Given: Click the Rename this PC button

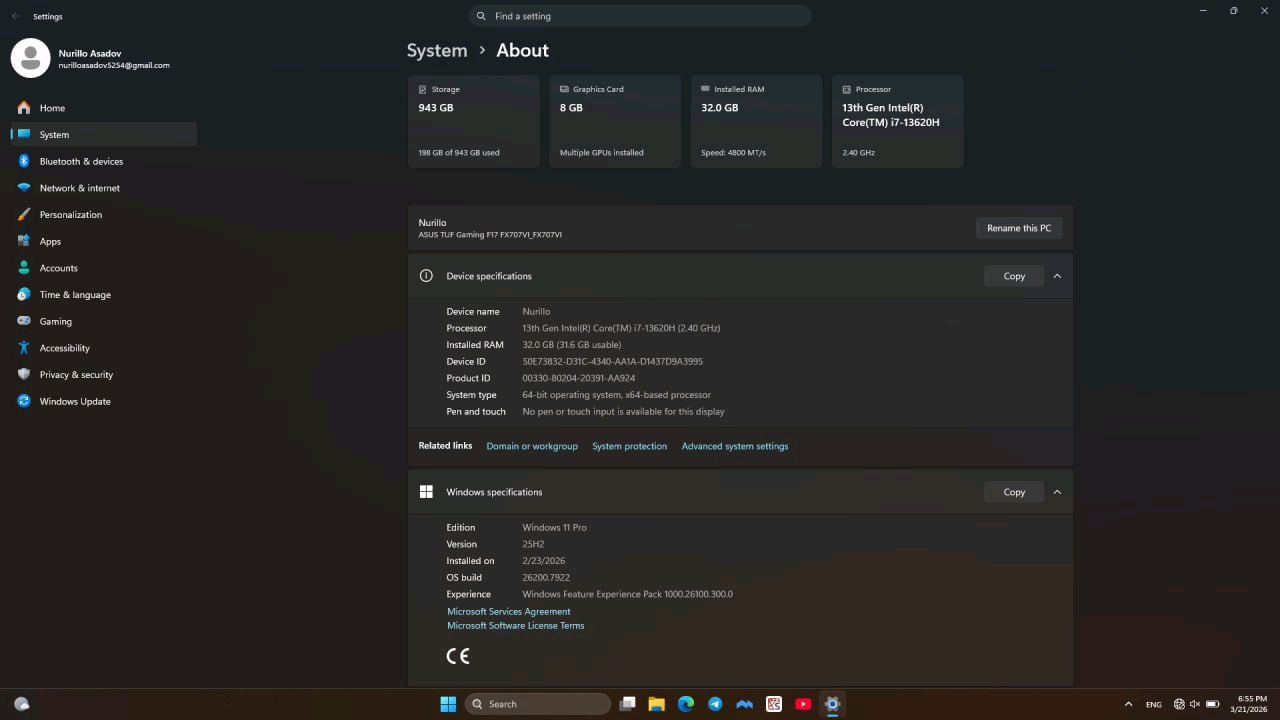Looking at the screenshot, I should (x=1019, y=227).
